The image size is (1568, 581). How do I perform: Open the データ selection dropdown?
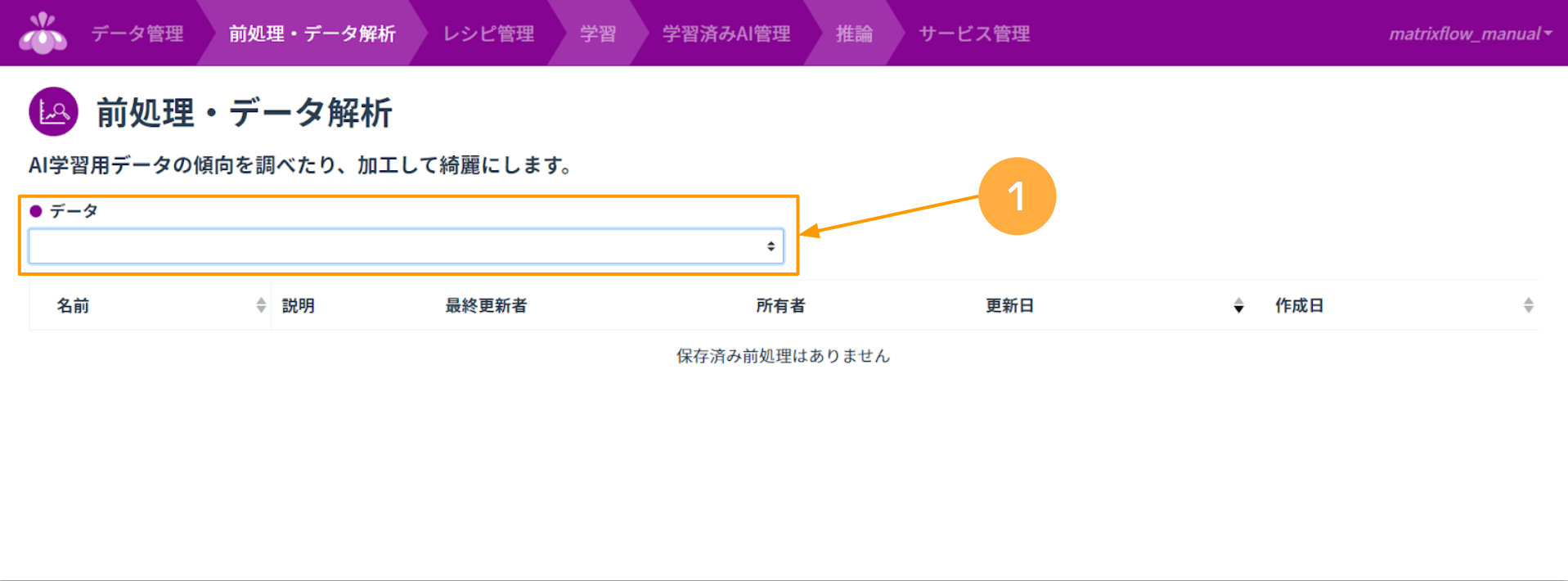tap(406, 246)
